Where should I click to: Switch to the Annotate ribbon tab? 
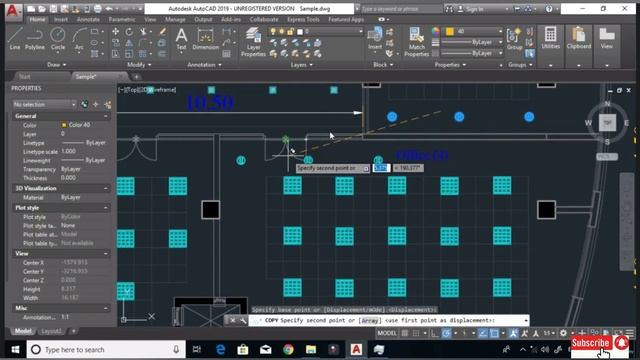tap(88, 19)
